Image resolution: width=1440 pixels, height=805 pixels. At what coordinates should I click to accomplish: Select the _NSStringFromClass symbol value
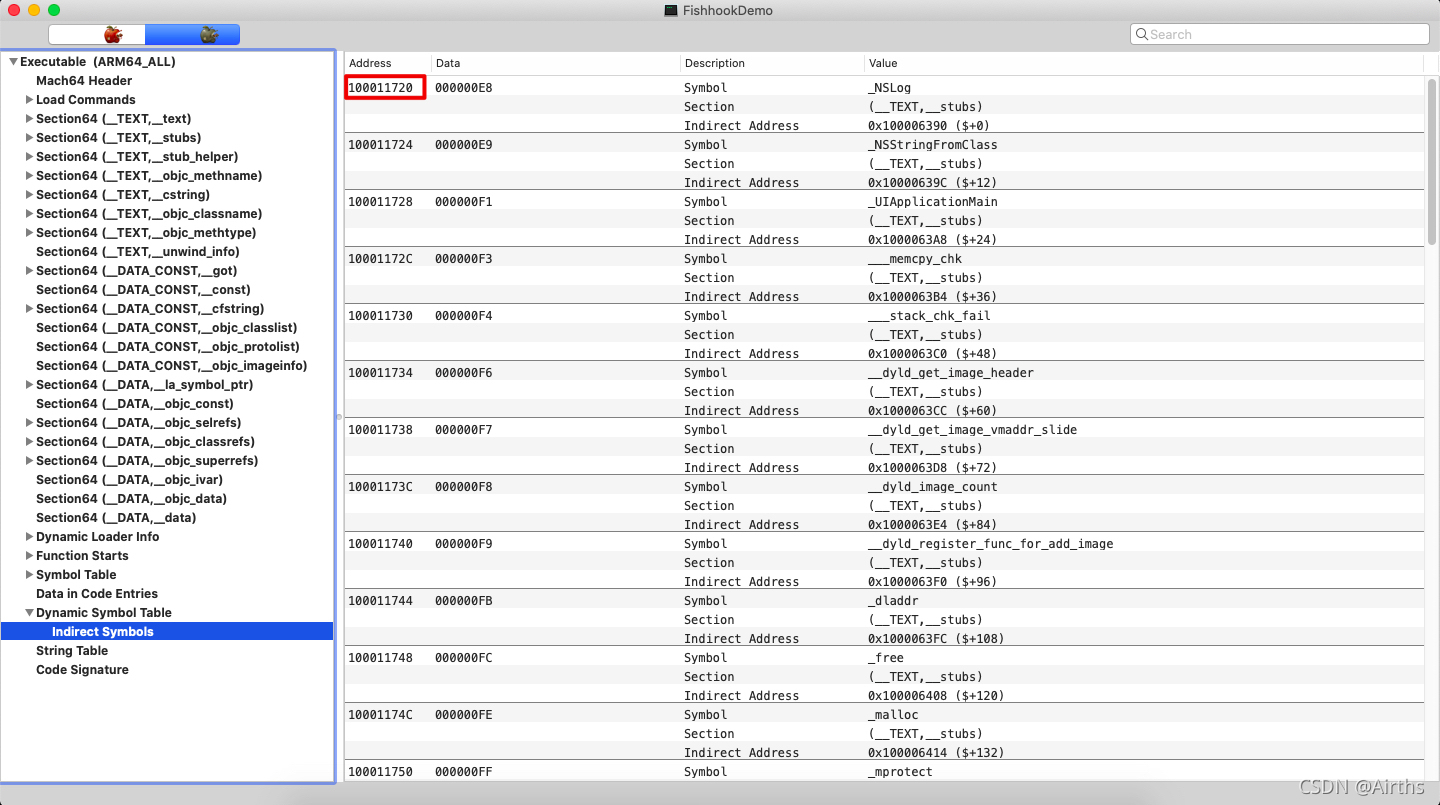[932, 145]
